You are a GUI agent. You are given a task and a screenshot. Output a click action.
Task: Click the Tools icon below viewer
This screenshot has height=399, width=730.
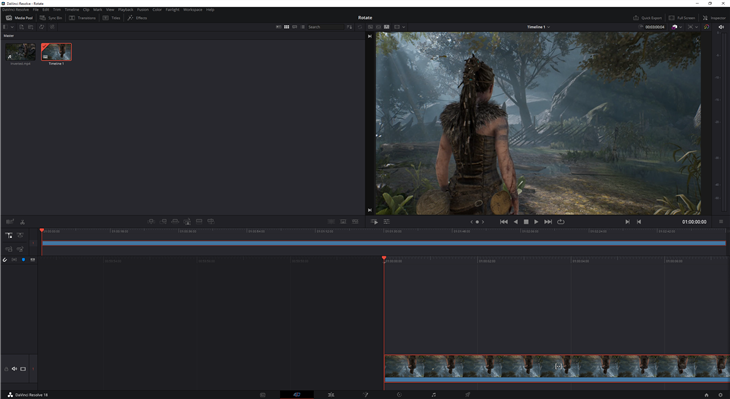[386, 222]
